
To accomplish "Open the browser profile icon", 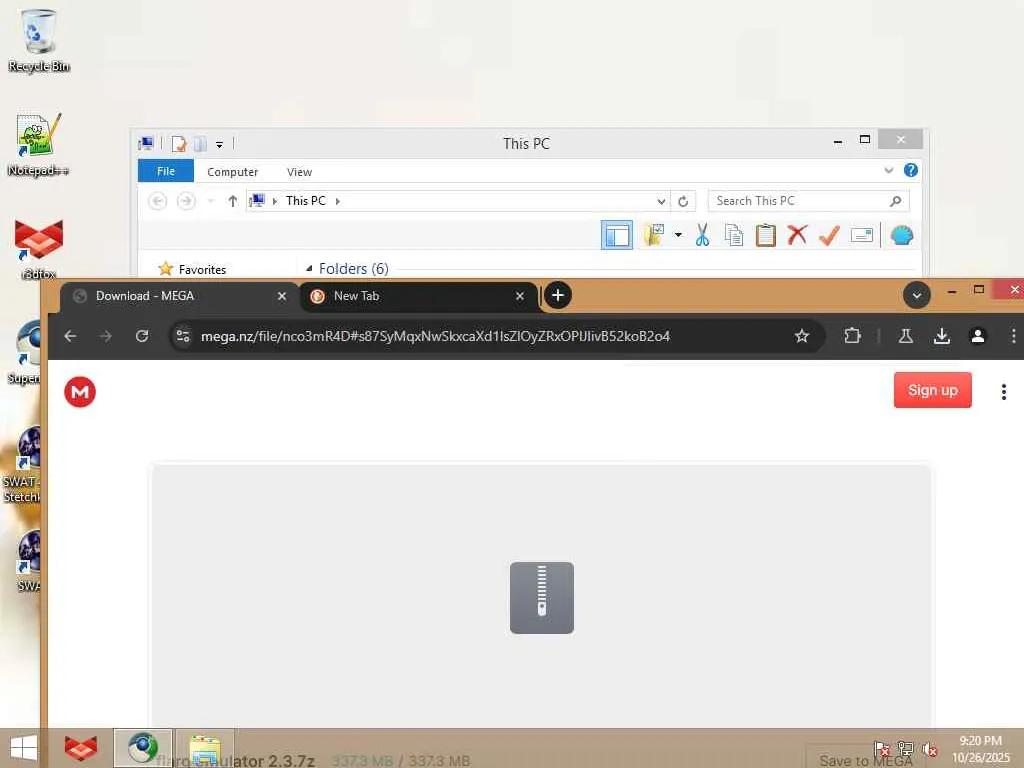I will (x=978, y=336).
